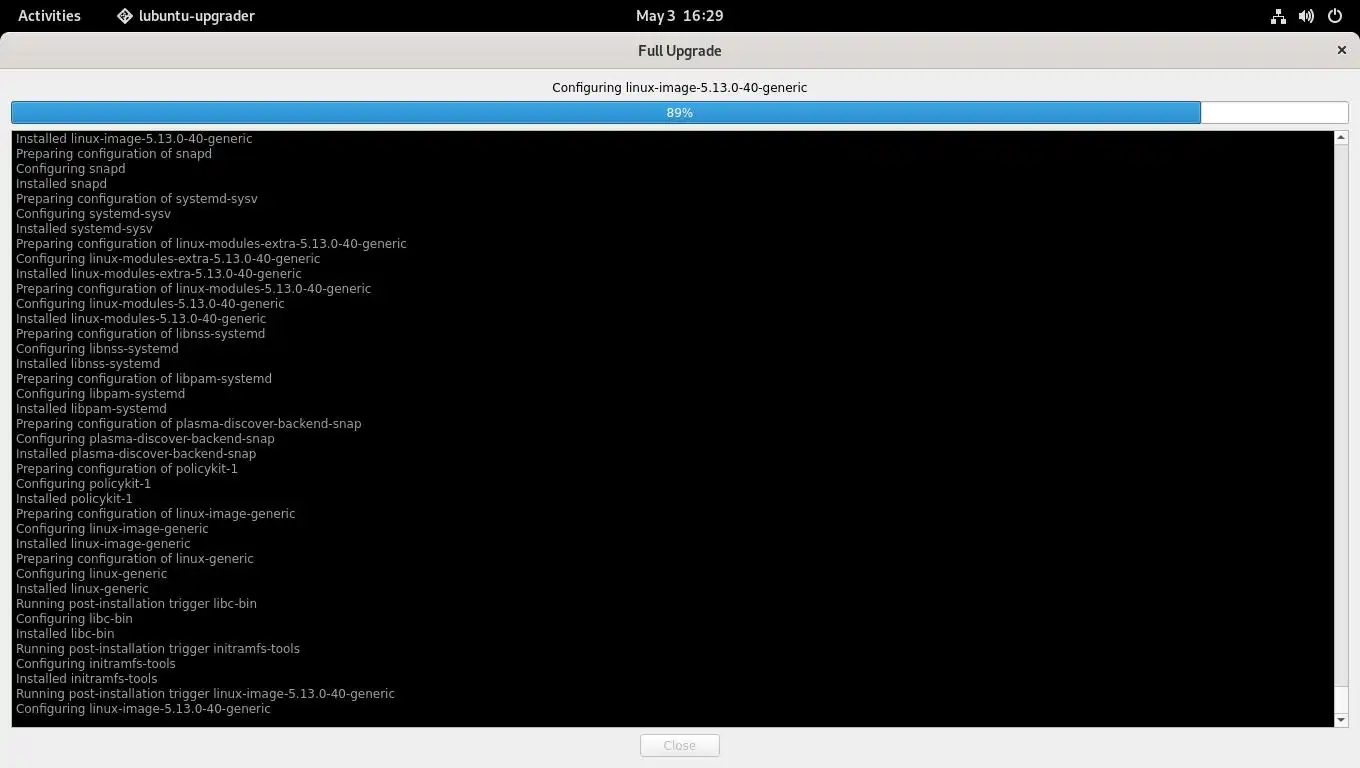Click line "Configuring libpam-systemd"

100,394
